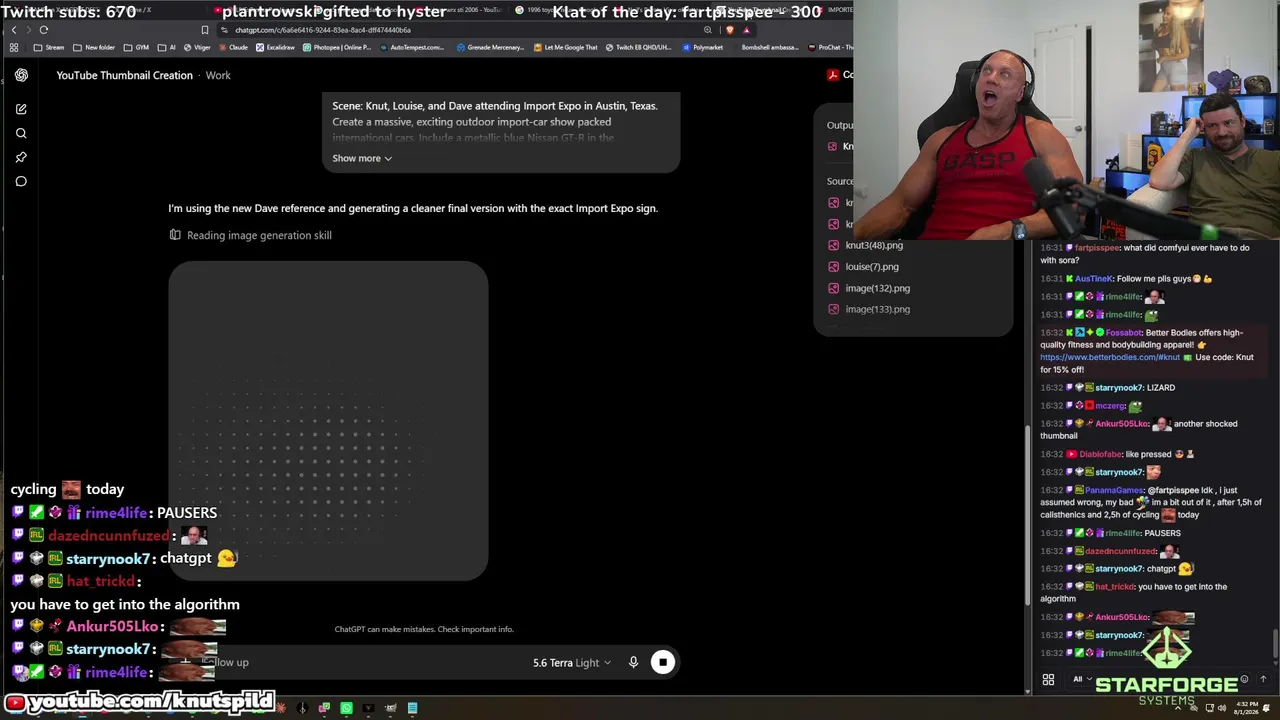Screen dimensions: 1280x720
Task: Open the Grenade Mercenary bookmark
Action: coord(489,47)
